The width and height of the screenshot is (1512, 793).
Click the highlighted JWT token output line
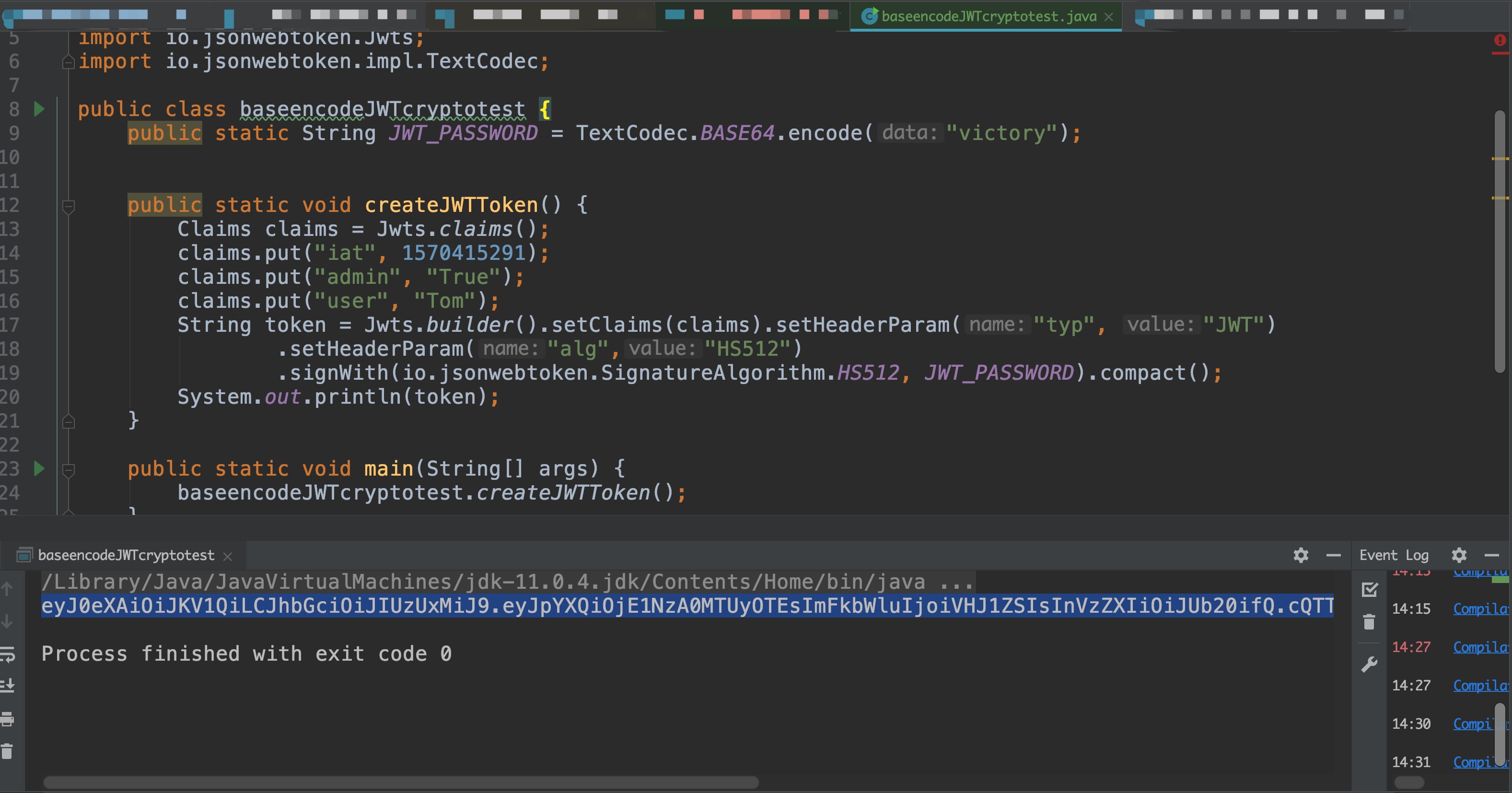[687, 606]
